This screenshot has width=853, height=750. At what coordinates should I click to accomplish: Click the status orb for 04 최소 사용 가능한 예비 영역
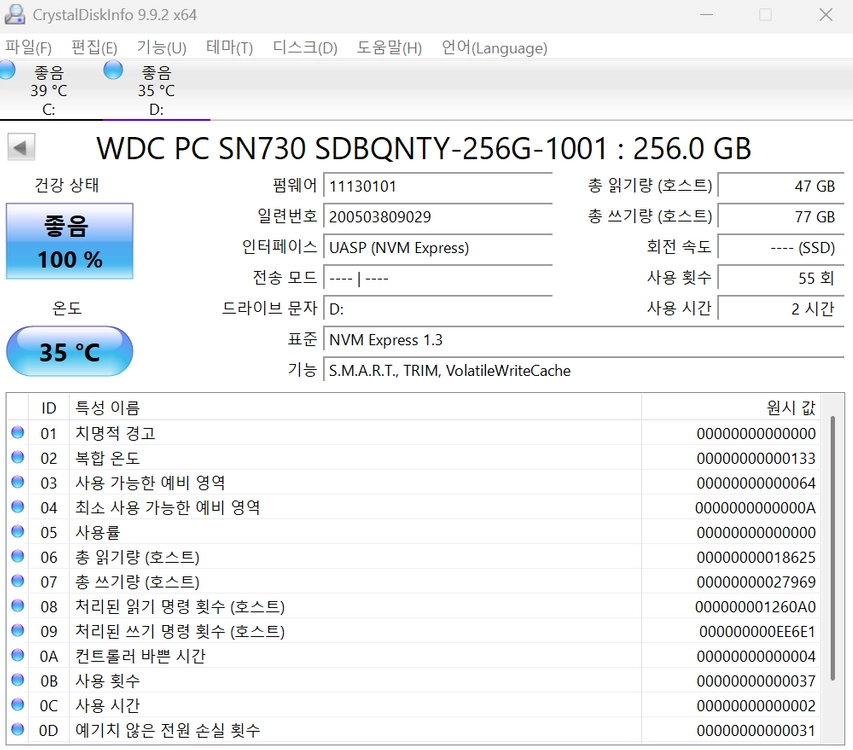pos(17,506)
